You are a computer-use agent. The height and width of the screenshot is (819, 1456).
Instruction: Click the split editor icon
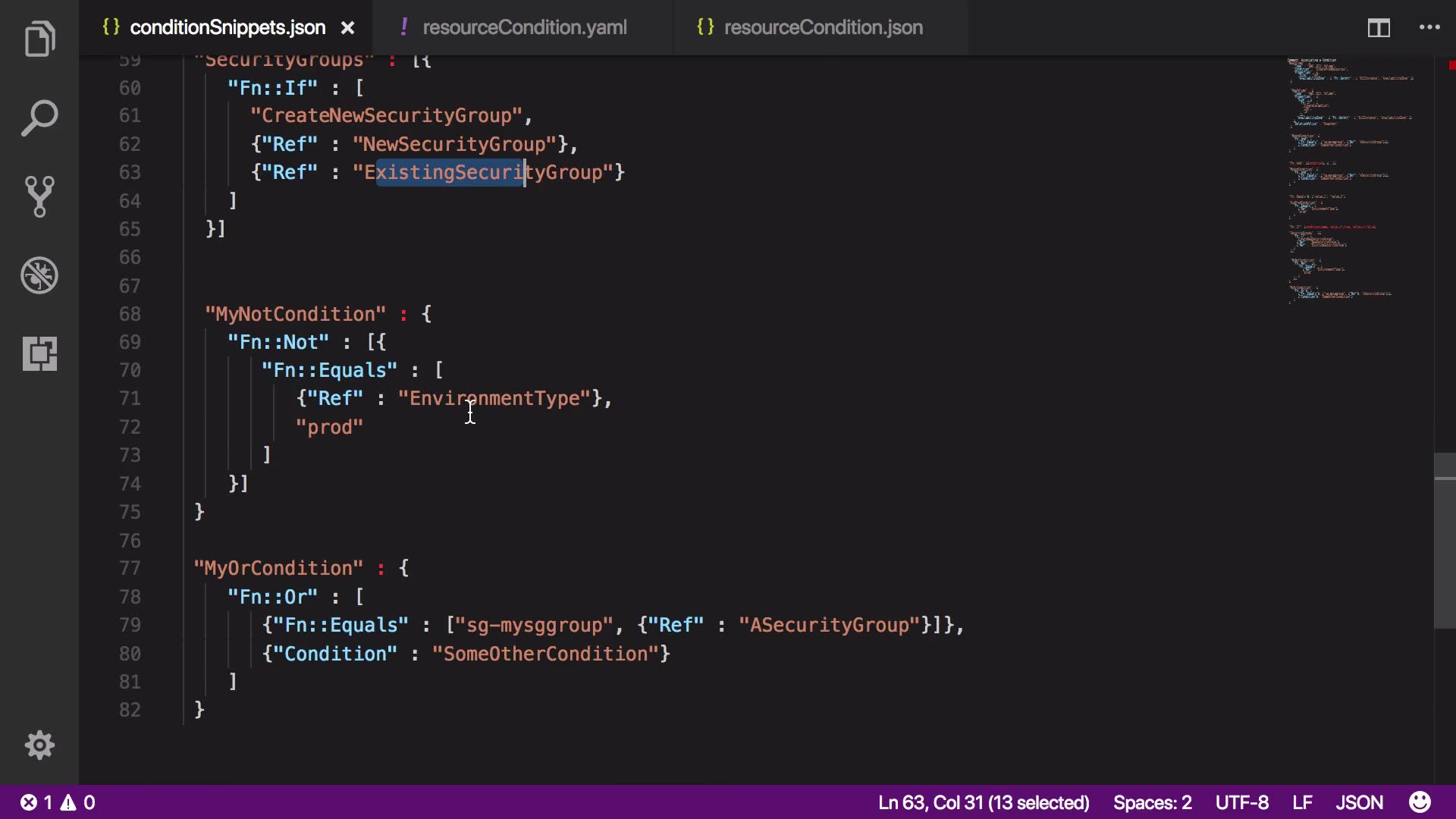pos(1378,28)
